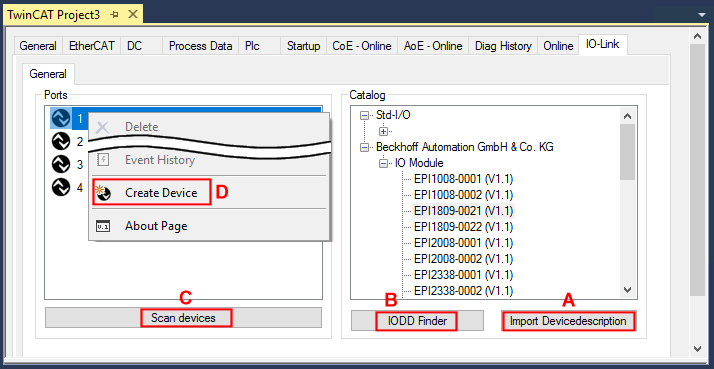
Task: Click the Std-I/O catalog label
Action: tap(393, 115)
